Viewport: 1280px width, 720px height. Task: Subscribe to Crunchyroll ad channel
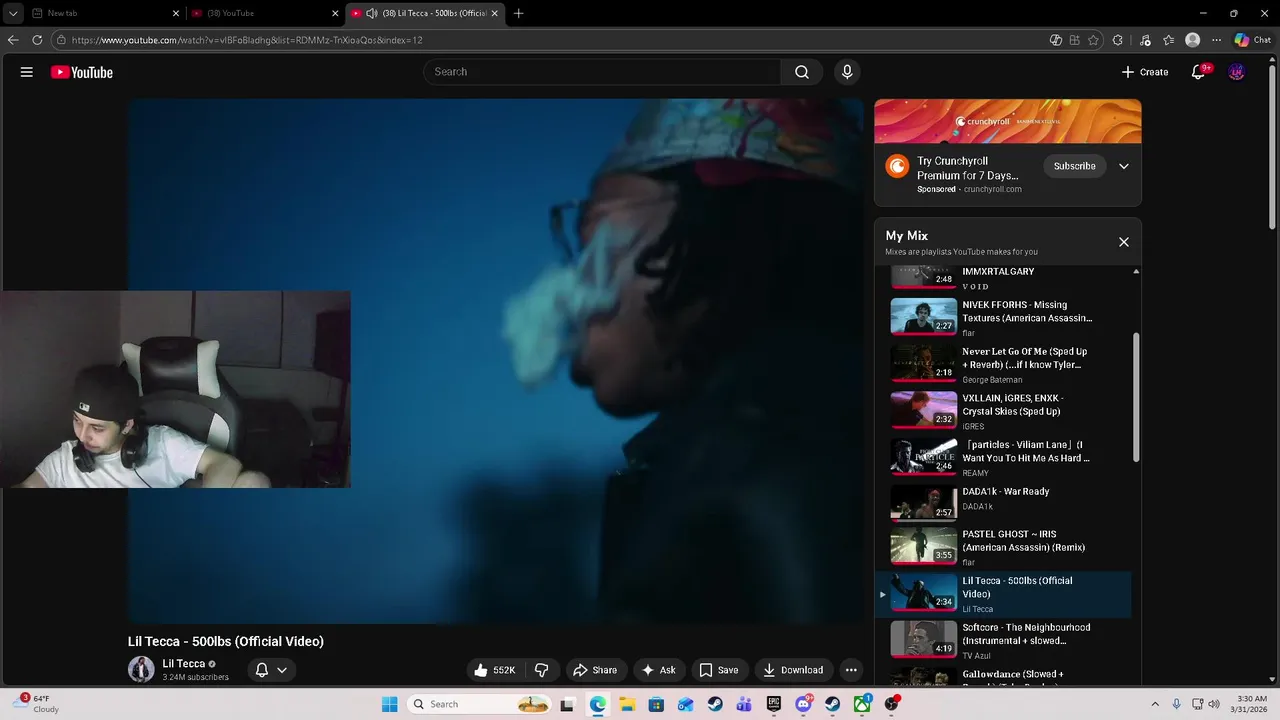(1074, 166)
